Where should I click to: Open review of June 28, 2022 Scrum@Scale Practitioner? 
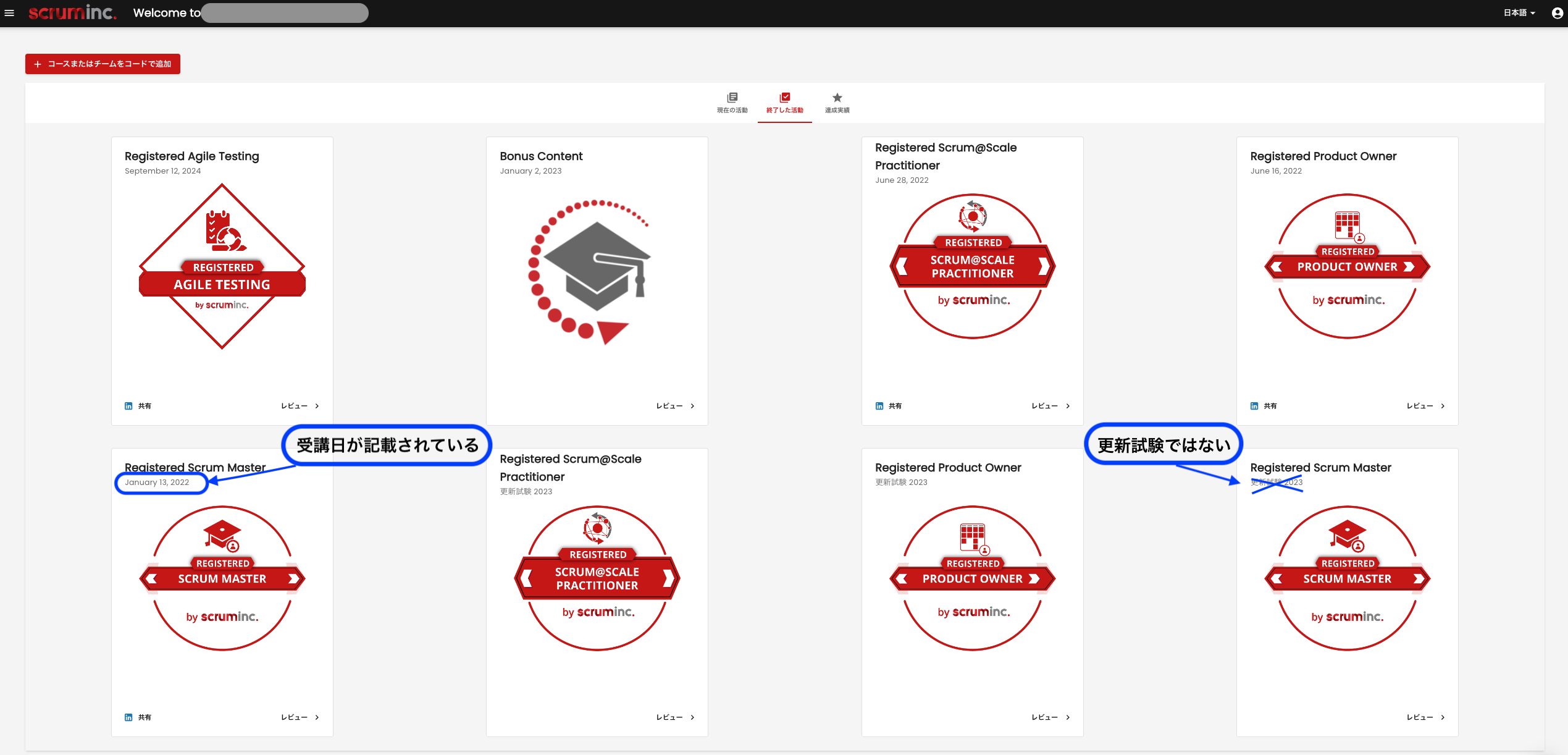[x=1050, y=406]
